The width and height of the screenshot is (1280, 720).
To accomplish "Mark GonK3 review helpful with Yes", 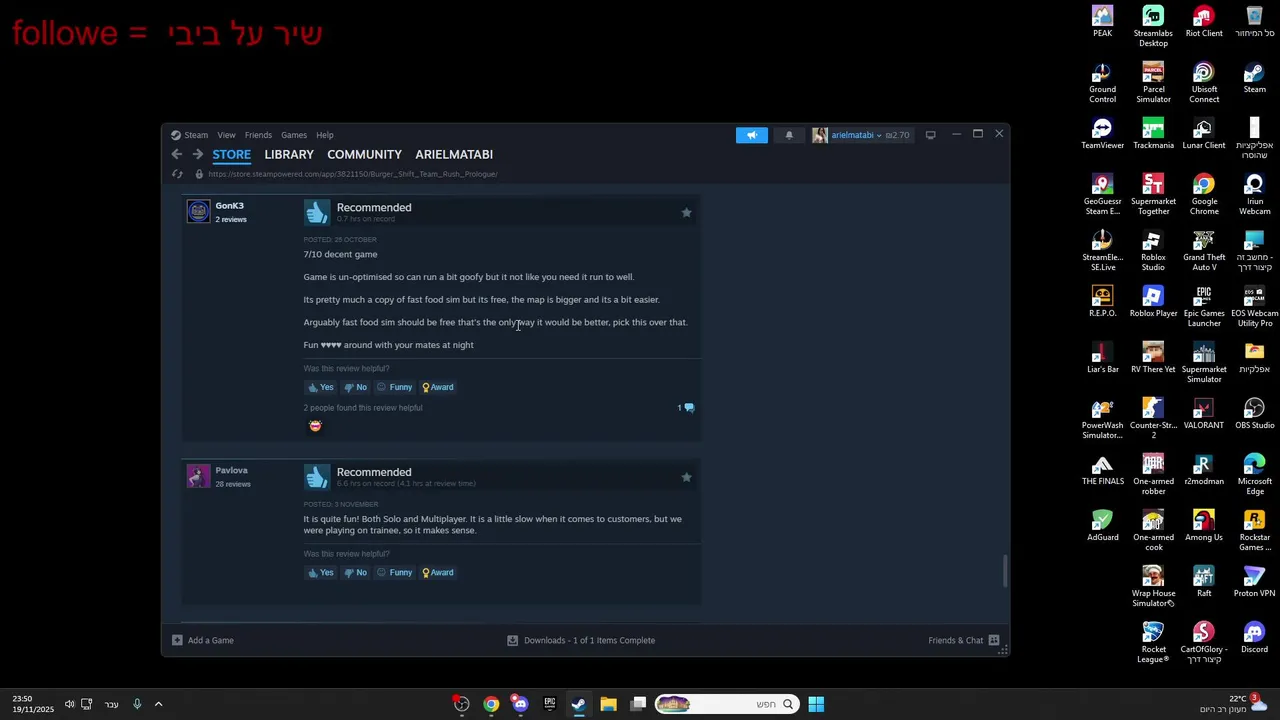I will (x=321, y=387).
